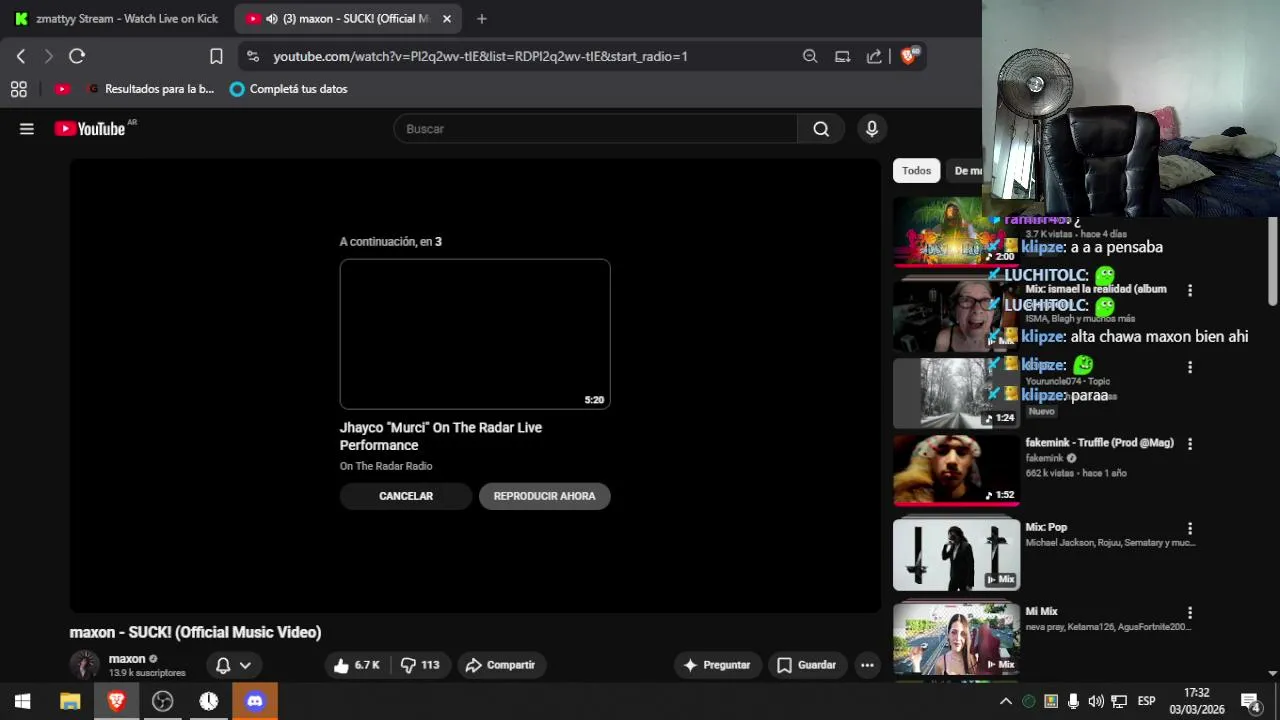Open Brave Shields lion icon
1280x720 pixels.
point(909,56)
